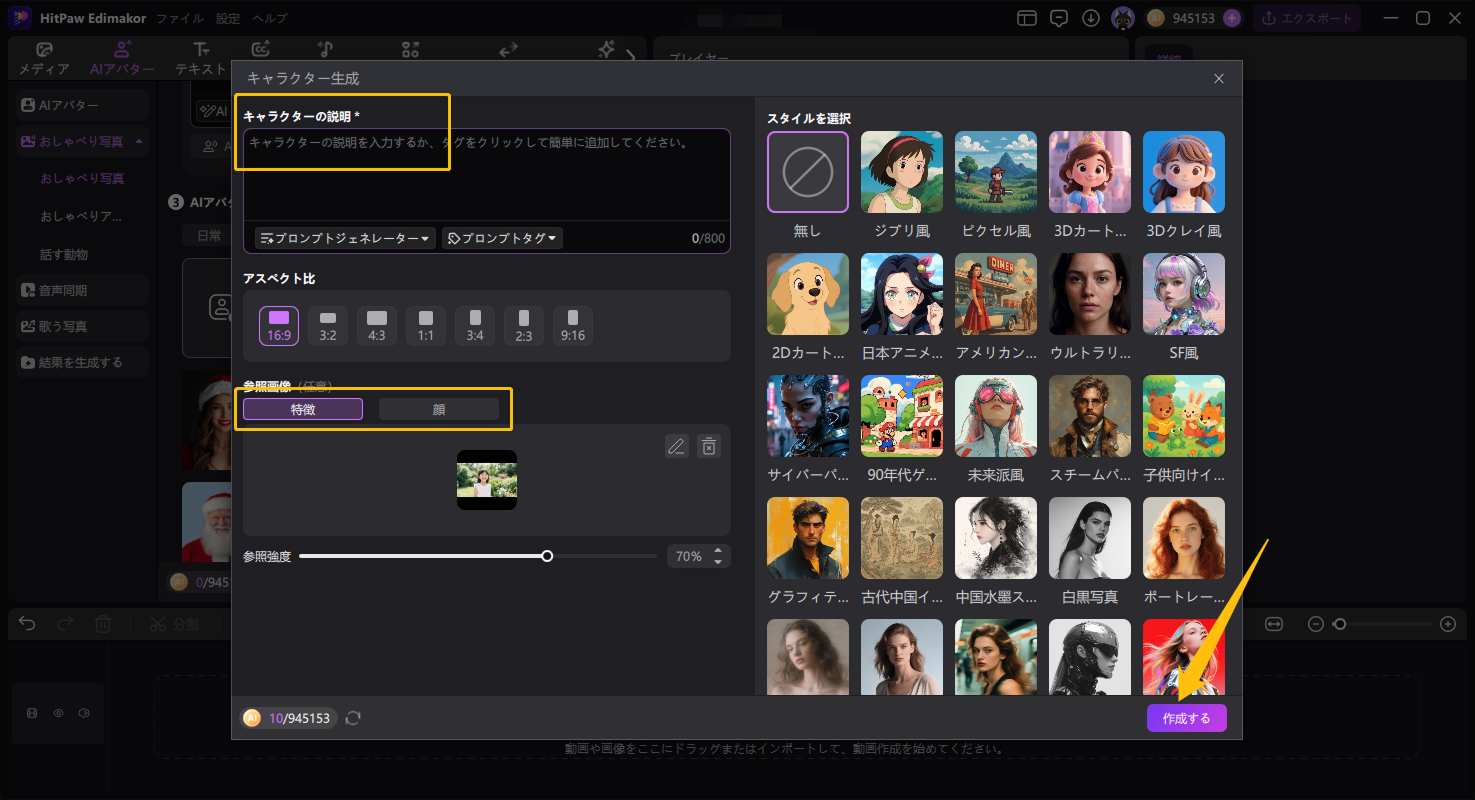This screenshot has height=800, width=1475.
Task: Open the プロンプトジェネレーター dropdown
Action: pyautogui.click(x=345, y=238)
